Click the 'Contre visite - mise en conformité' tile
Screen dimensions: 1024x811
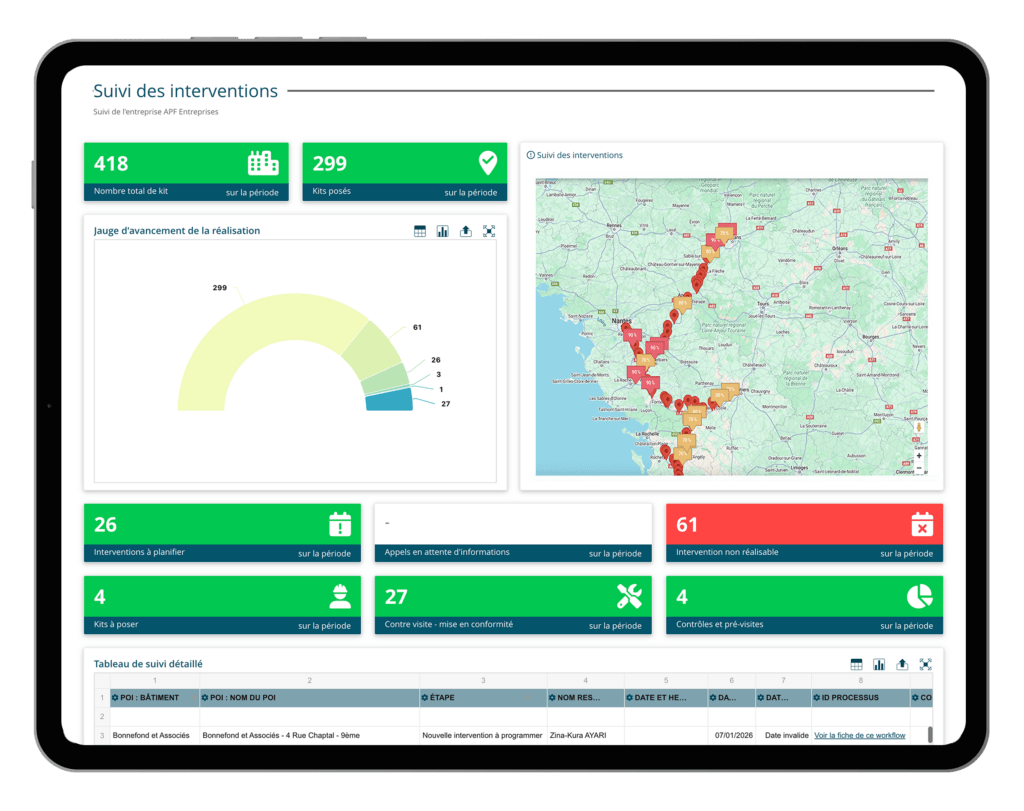512,605
